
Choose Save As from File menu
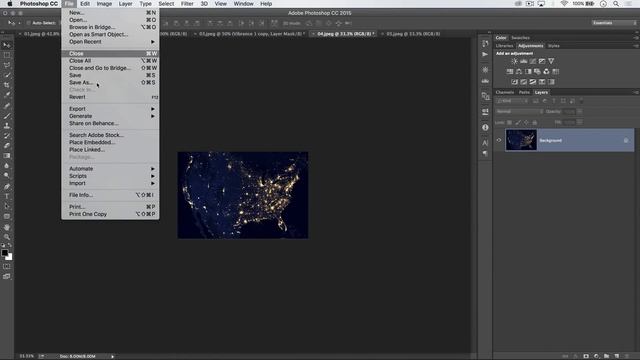pos(110,82)
